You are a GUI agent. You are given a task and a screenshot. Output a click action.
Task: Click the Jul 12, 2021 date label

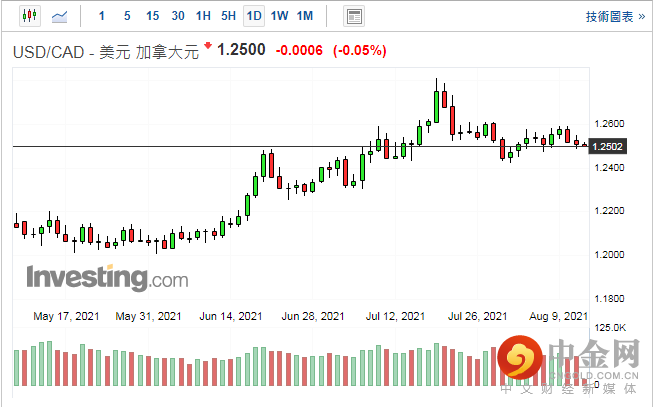395,317
